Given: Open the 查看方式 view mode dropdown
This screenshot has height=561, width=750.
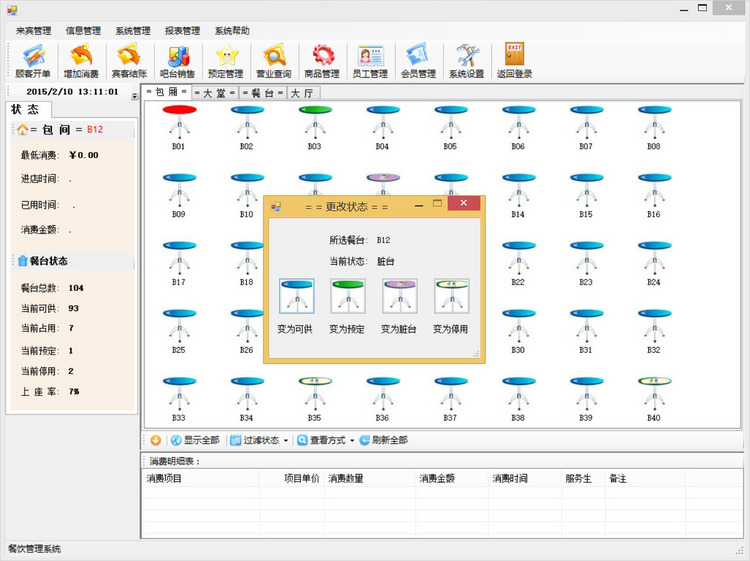Looking at the screenshot, I should pyautogui.click(x=326, y=440).
